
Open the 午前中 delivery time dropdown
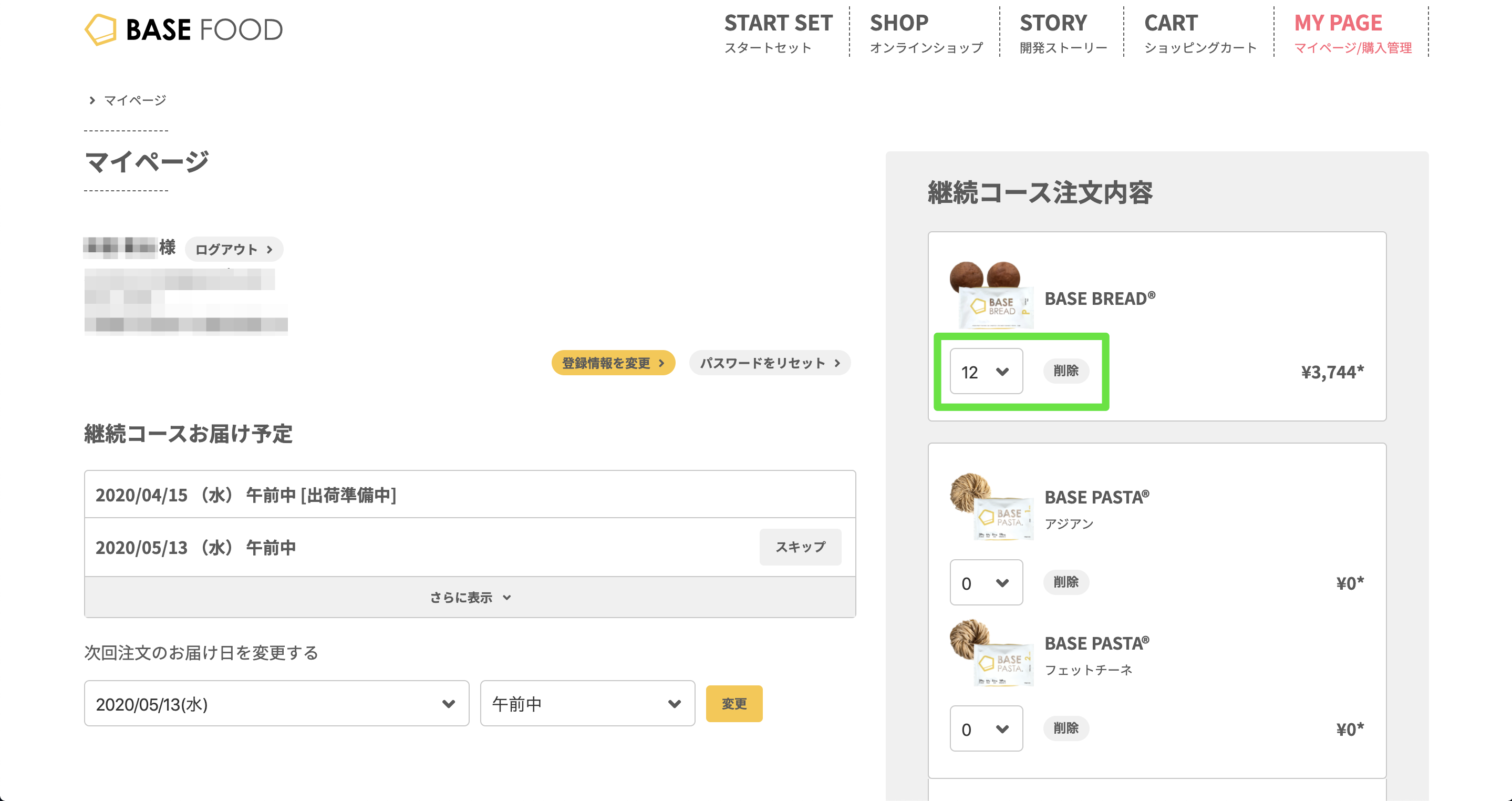point(587,704)
